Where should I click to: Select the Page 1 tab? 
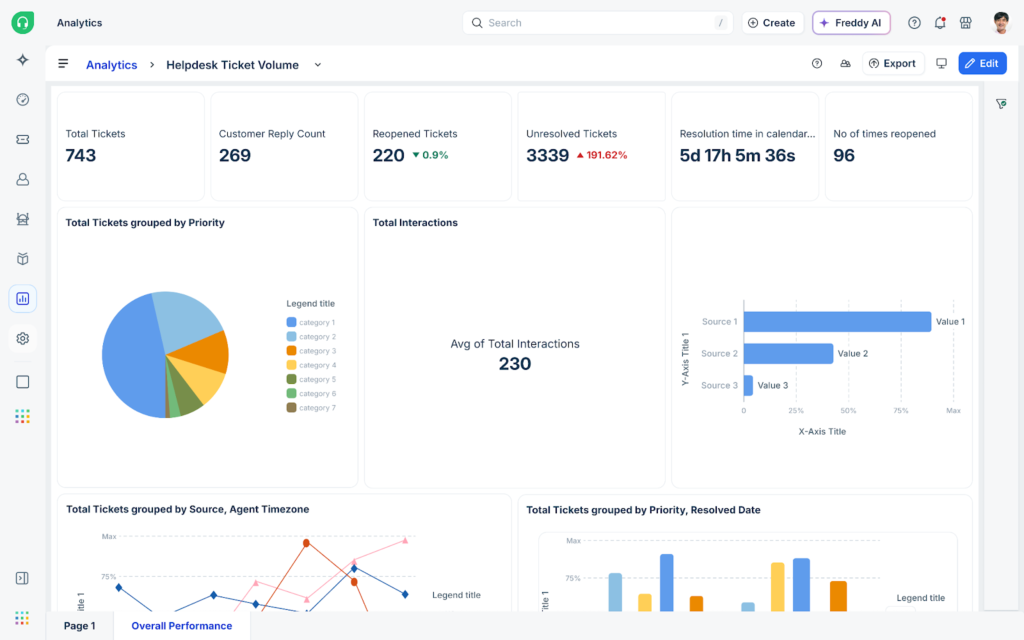pyautogui.click(x=79, y=625)
